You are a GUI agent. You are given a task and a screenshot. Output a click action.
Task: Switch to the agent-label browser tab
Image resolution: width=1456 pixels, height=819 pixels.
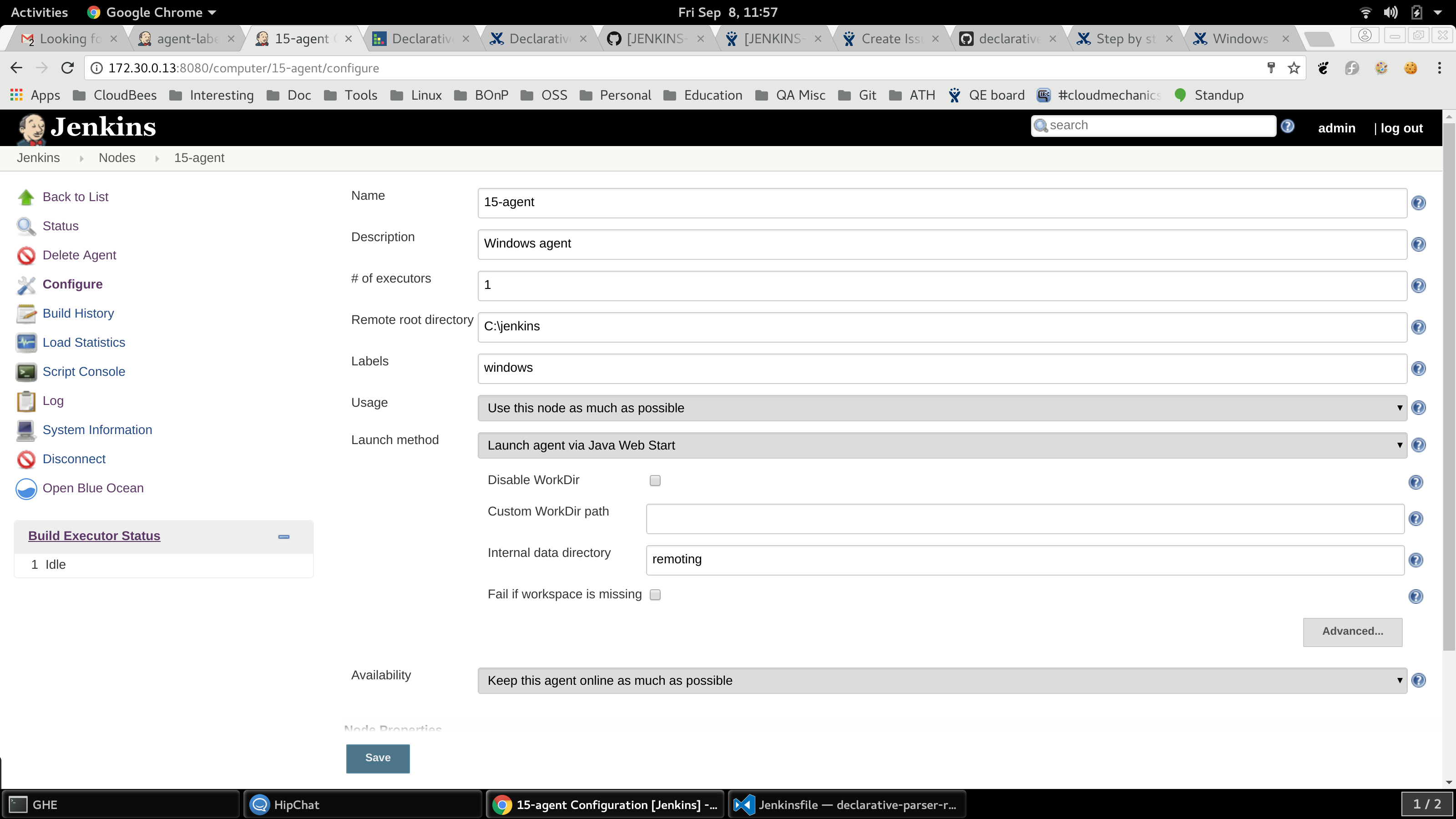[x=187, y=38]
